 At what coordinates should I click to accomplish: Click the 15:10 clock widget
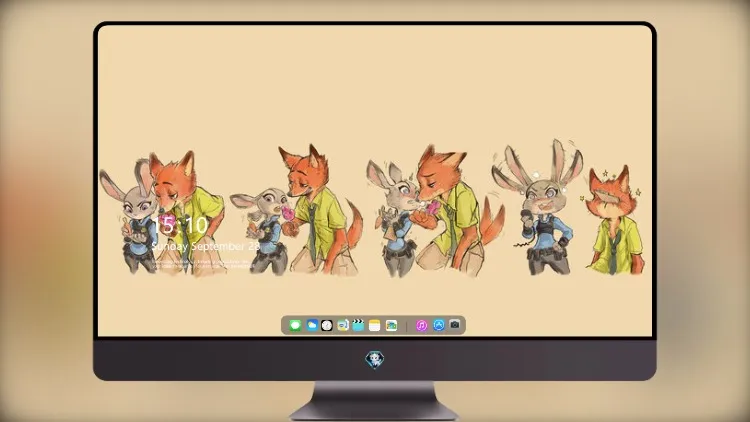[x=179, y=225]
